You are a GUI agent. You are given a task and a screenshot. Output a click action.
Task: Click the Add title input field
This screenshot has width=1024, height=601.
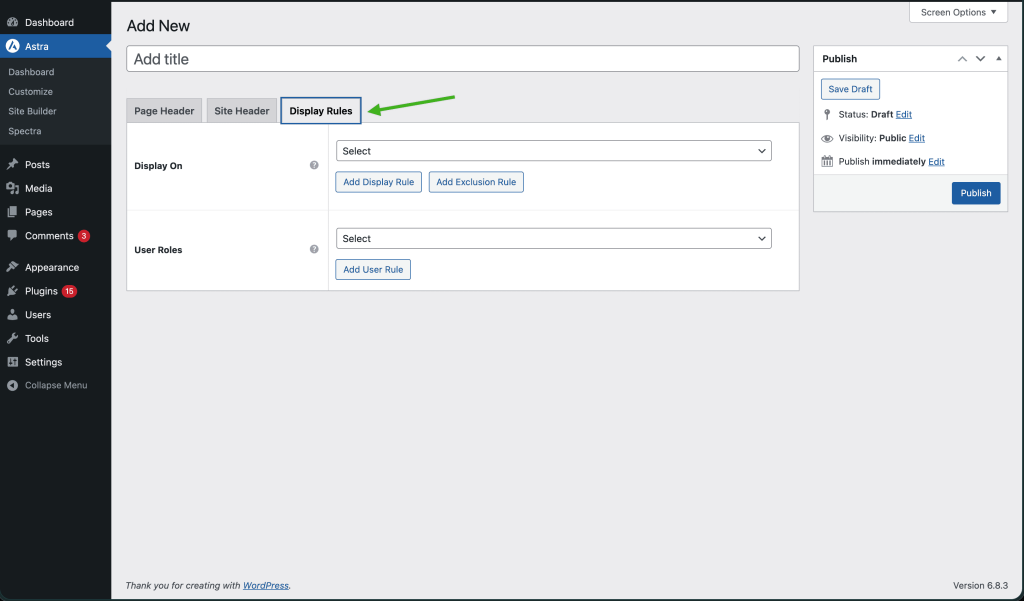click(x=462, y=59)
